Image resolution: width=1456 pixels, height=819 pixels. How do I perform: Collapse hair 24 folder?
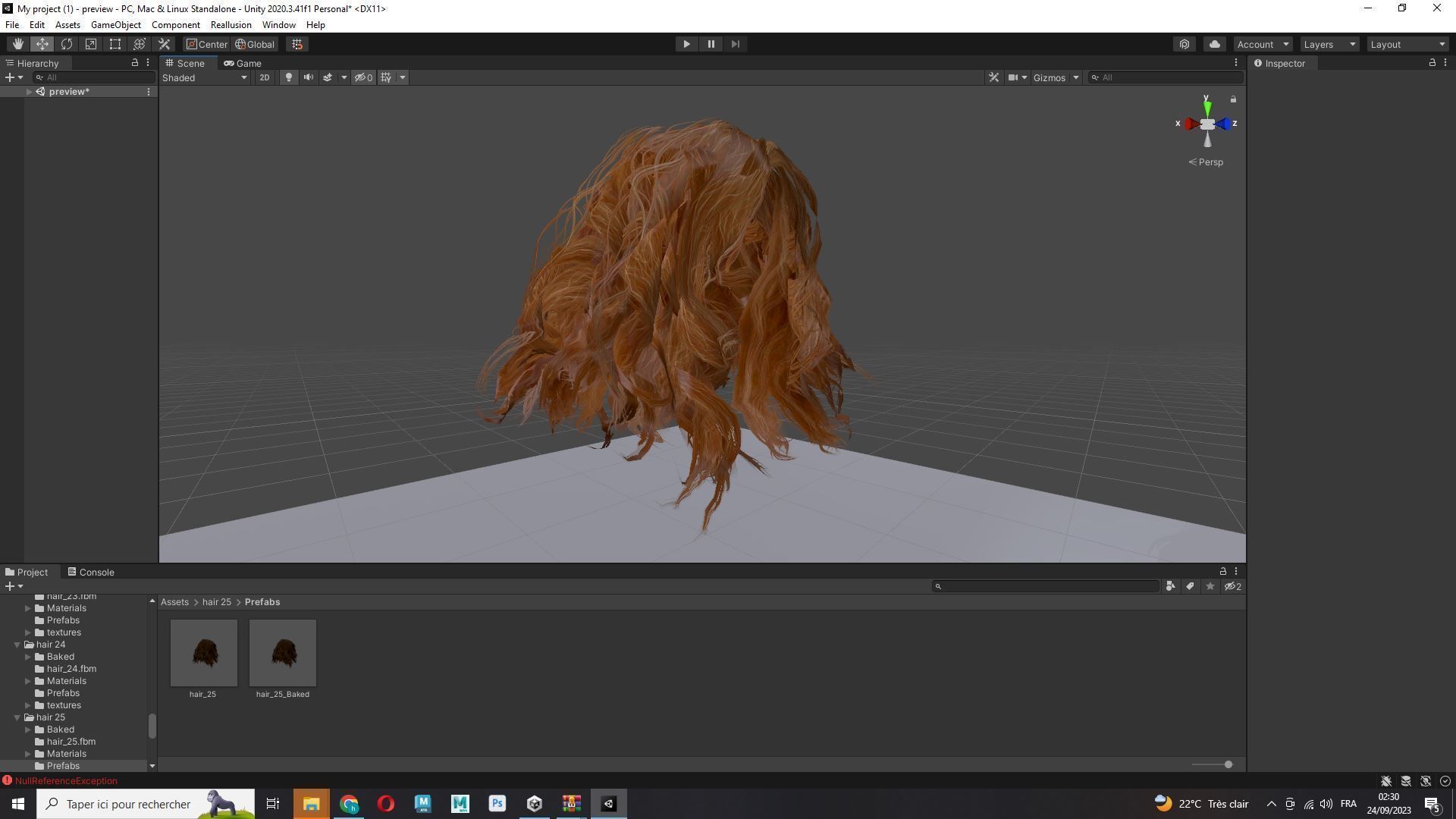[x=17, y=645]
